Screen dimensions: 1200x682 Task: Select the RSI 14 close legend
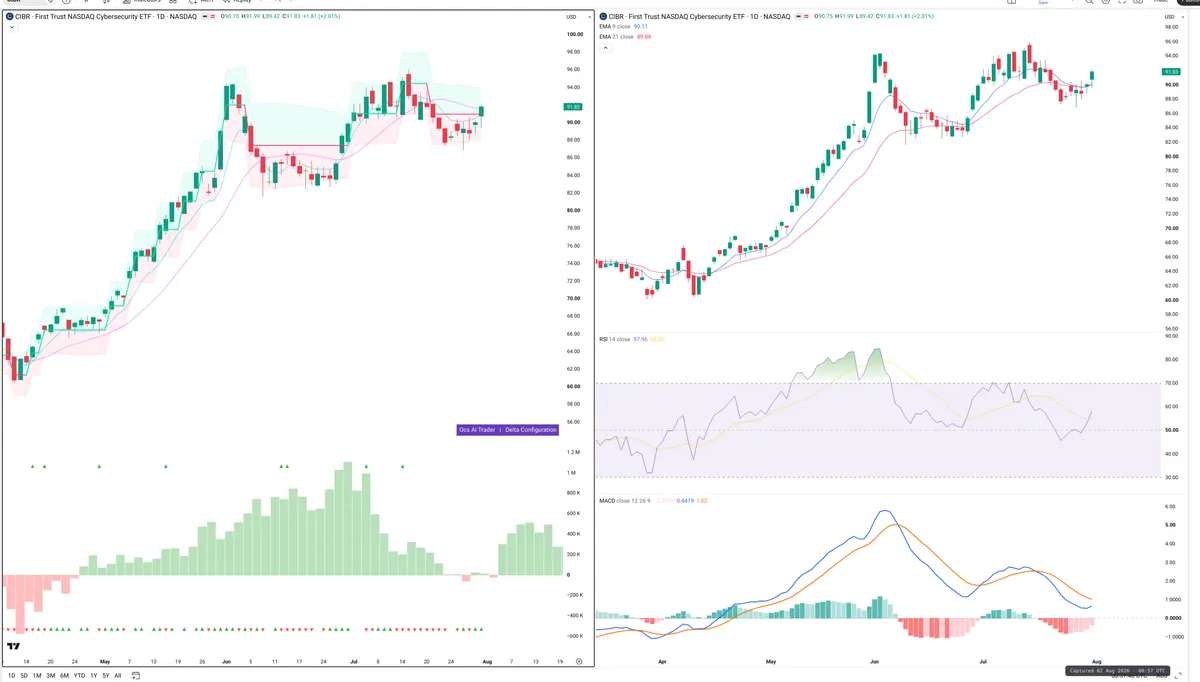pos(614,339)
